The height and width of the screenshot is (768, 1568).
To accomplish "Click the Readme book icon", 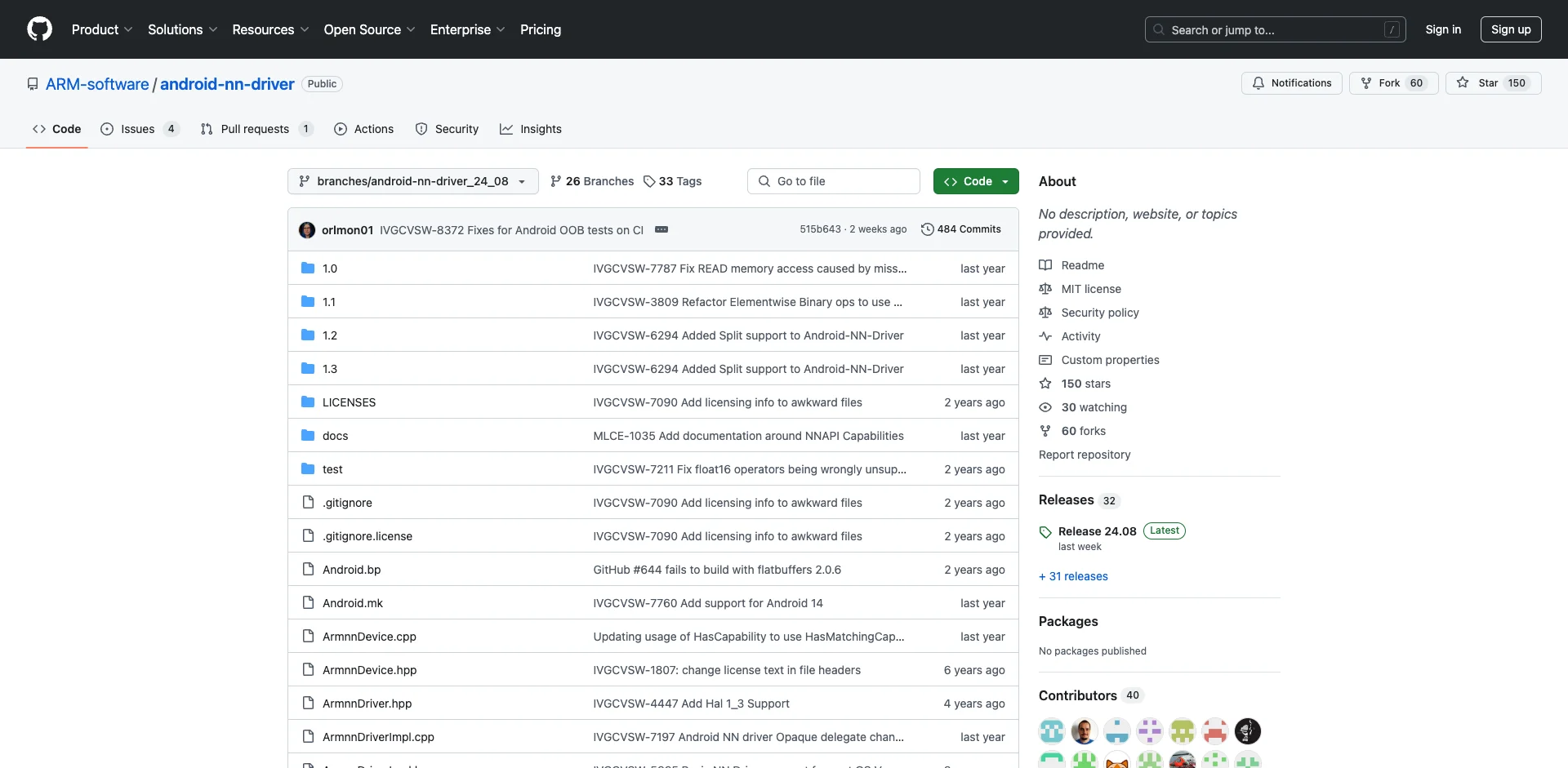I will [1045, 265].
